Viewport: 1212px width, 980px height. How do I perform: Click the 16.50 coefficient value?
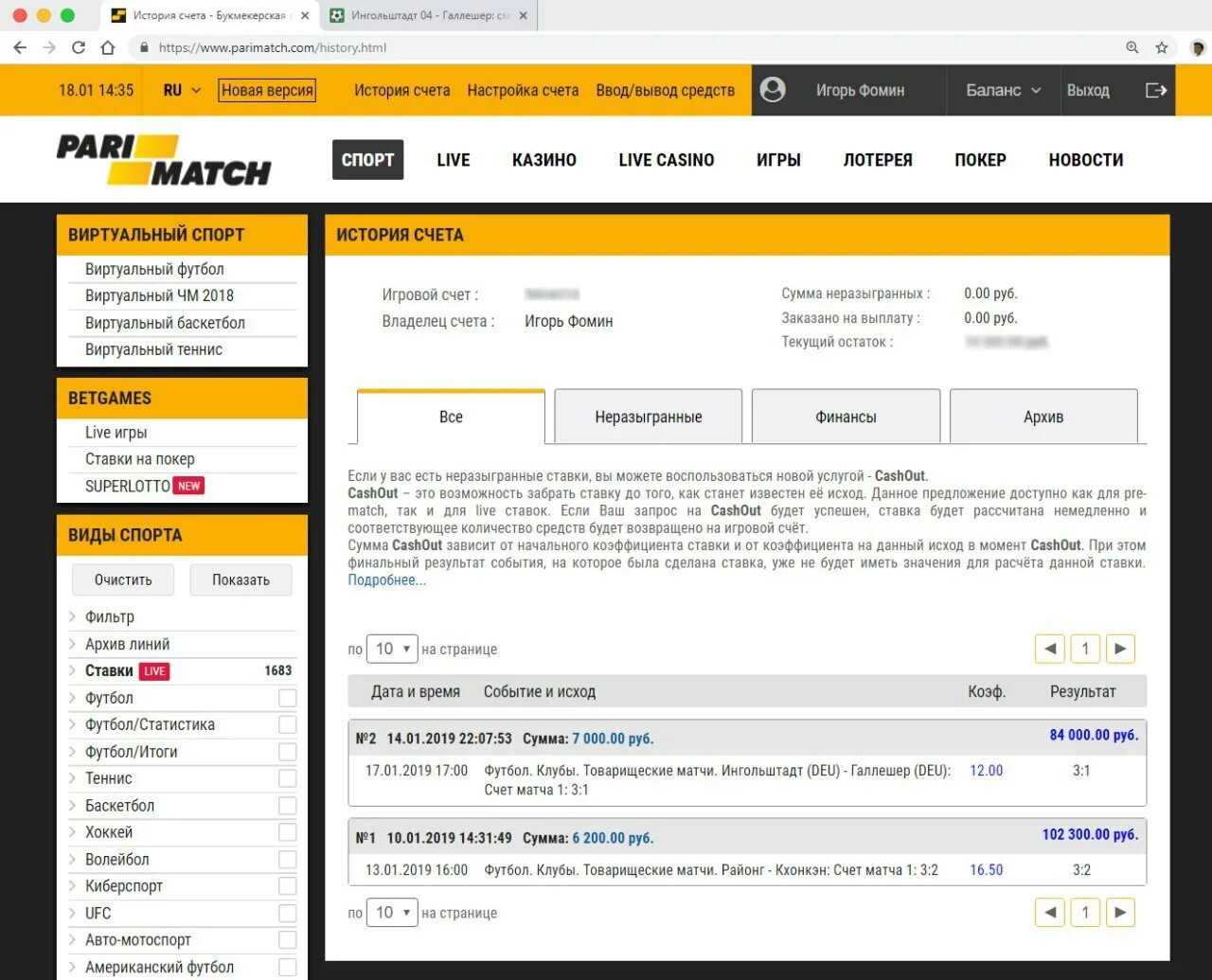[x=986, y=870]
